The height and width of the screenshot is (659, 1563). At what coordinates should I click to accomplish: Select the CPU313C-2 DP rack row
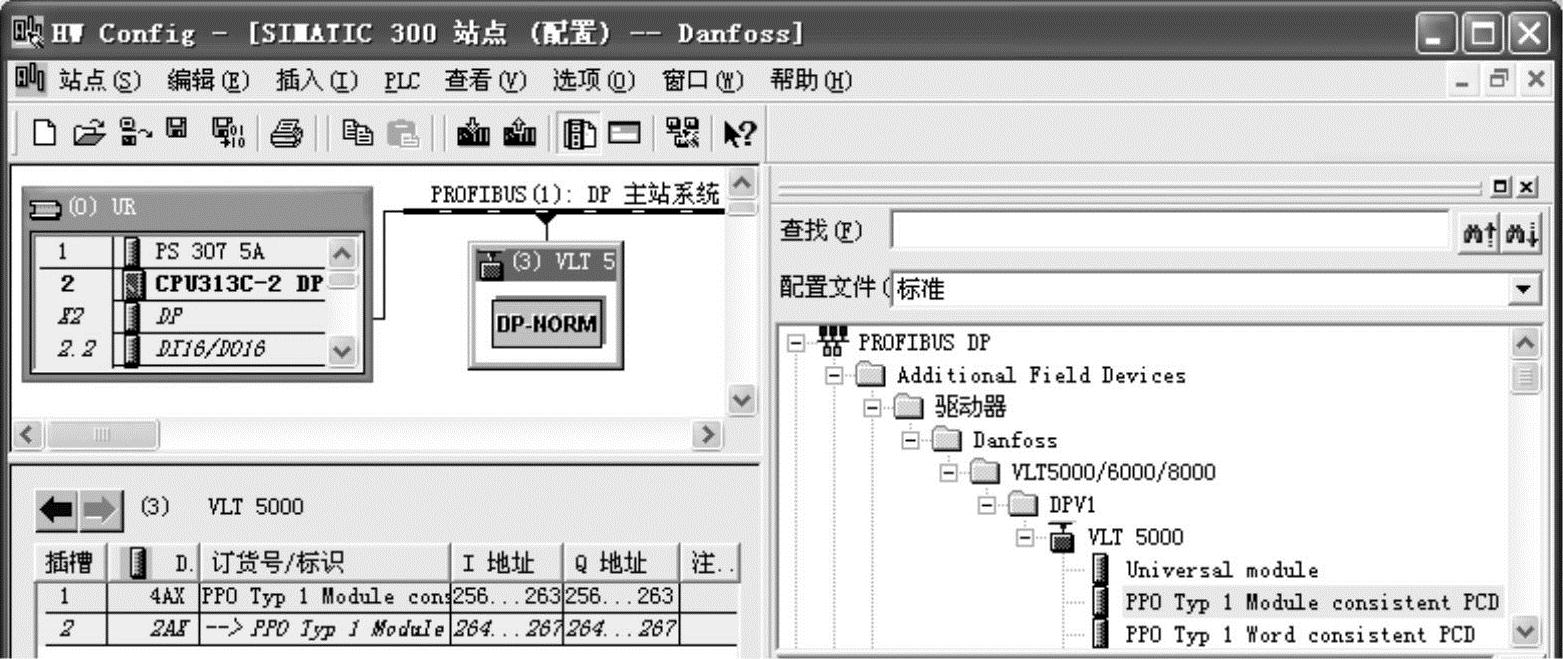[180, 284]
